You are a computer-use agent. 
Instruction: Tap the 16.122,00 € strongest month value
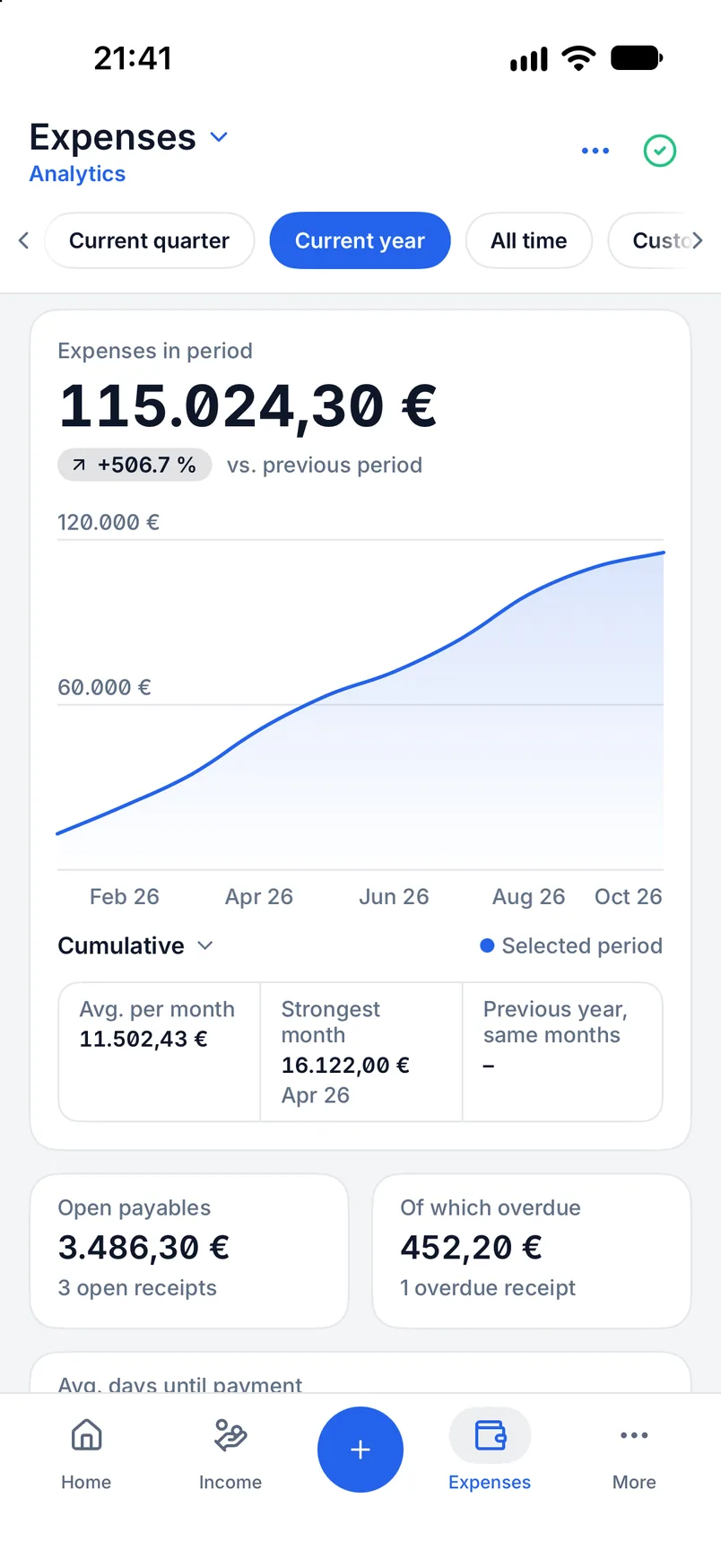pos(345,1065)
